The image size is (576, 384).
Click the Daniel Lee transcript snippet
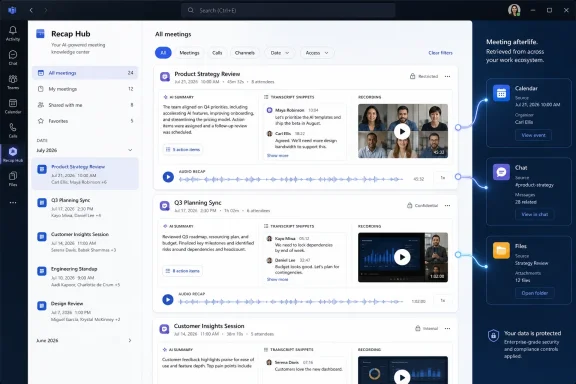pyautogui.click(x=305, y=266)
